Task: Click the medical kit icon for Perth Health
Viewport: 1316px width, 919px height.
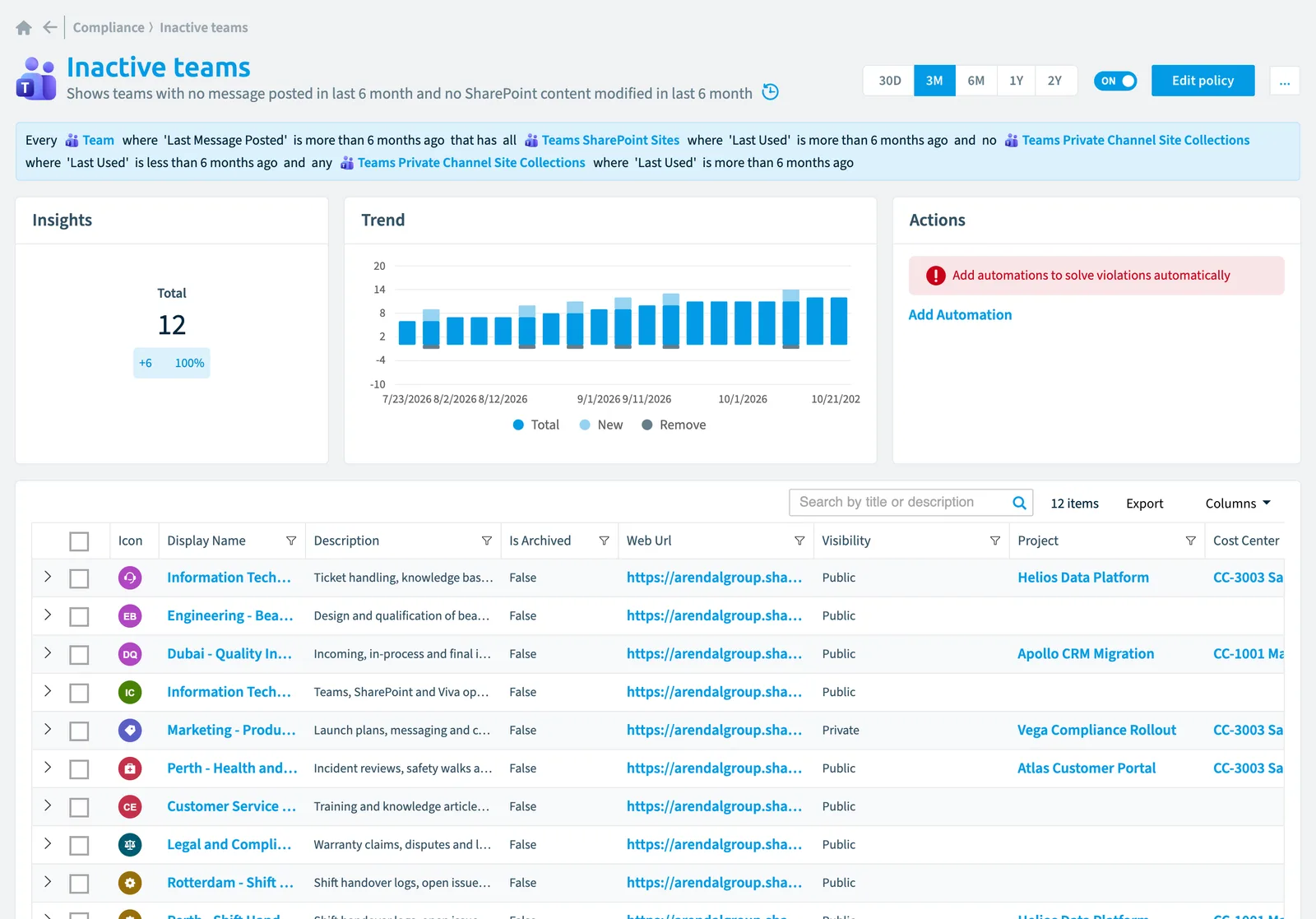Action: coord(130,768)
